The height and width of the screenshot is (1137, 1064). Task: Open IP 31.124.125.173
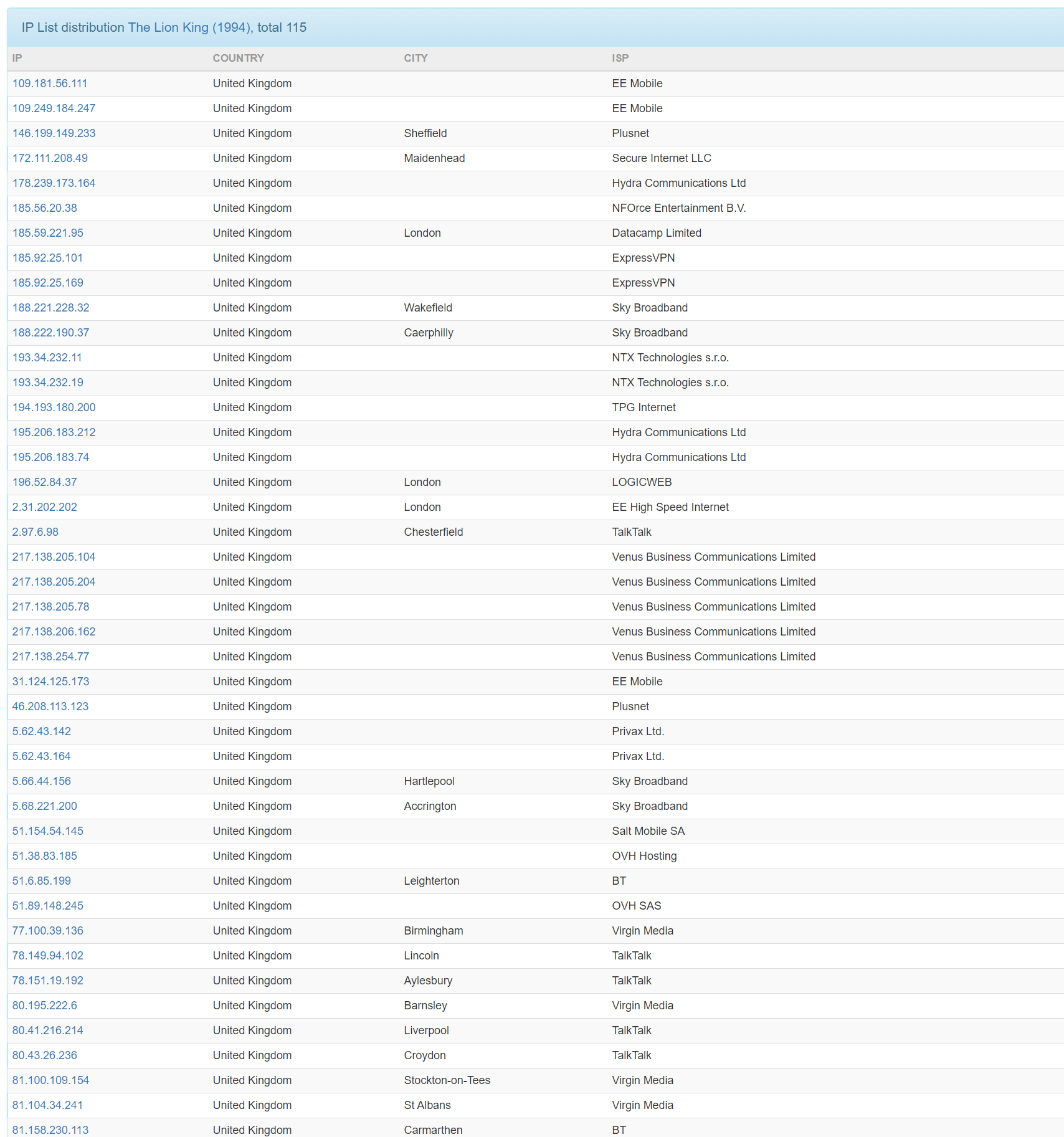pos(51,682)
